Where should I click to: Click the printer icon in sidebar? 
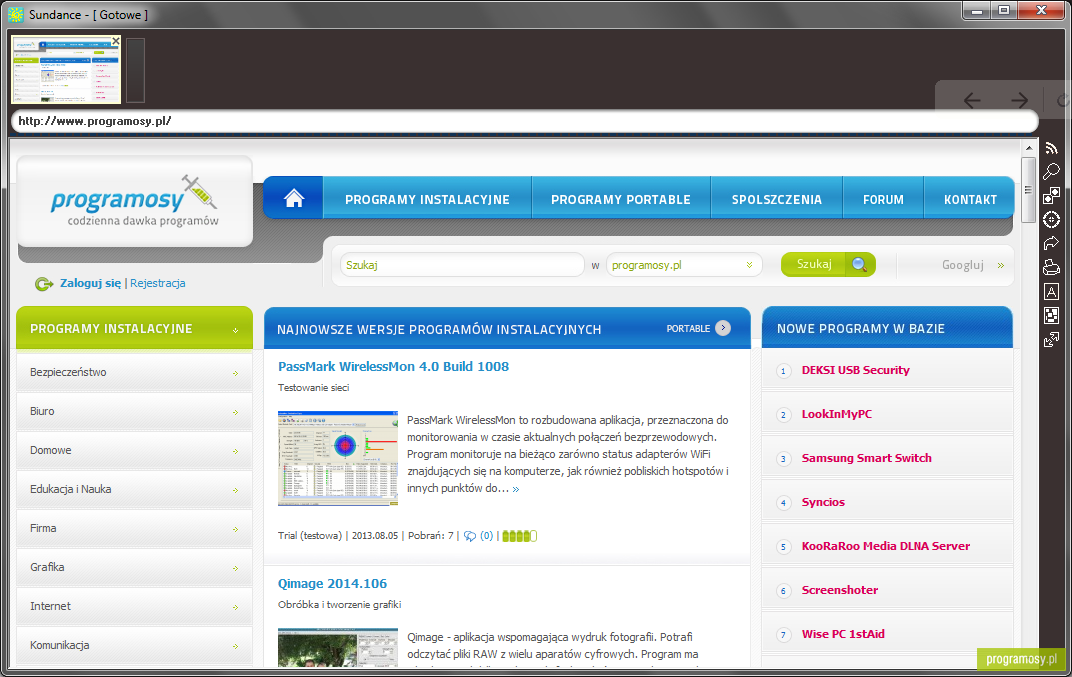(1051, 267)
